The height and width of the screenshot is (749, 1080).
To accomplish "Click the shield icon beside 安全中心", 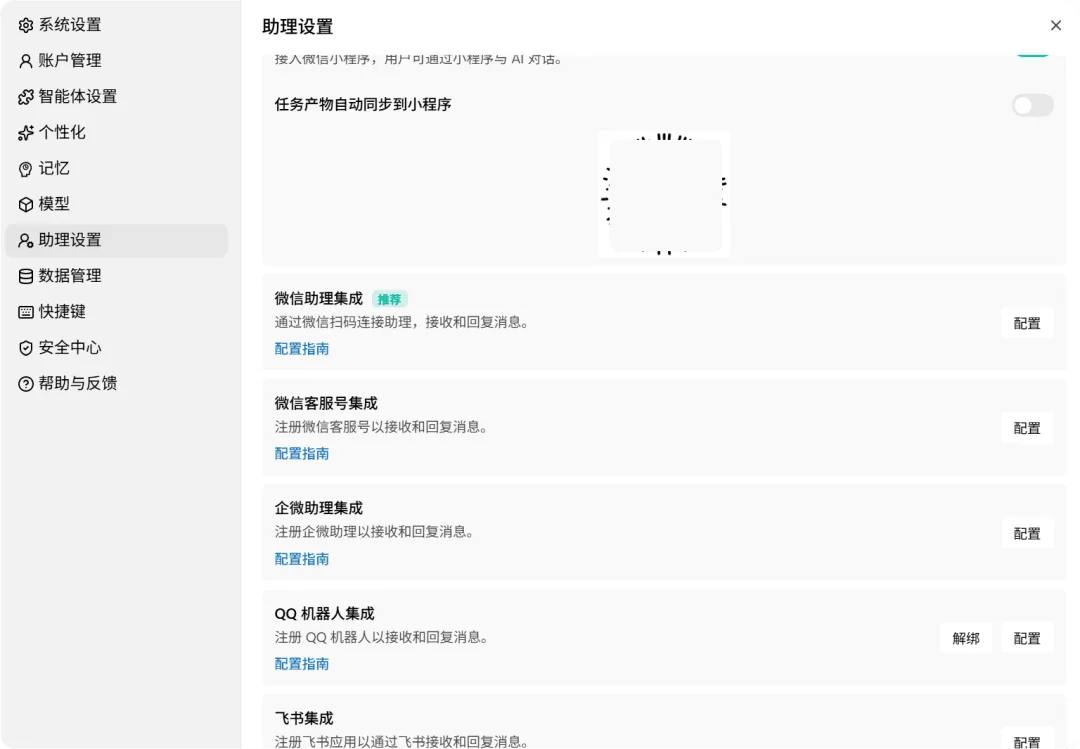I will click(25, 348).
